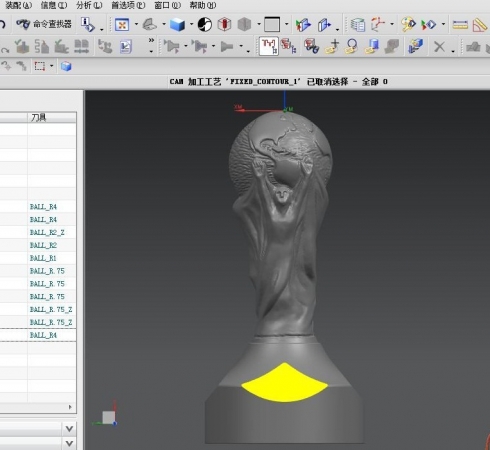Click the view triad cube in the viewport
490x450 pixels.
109,417
